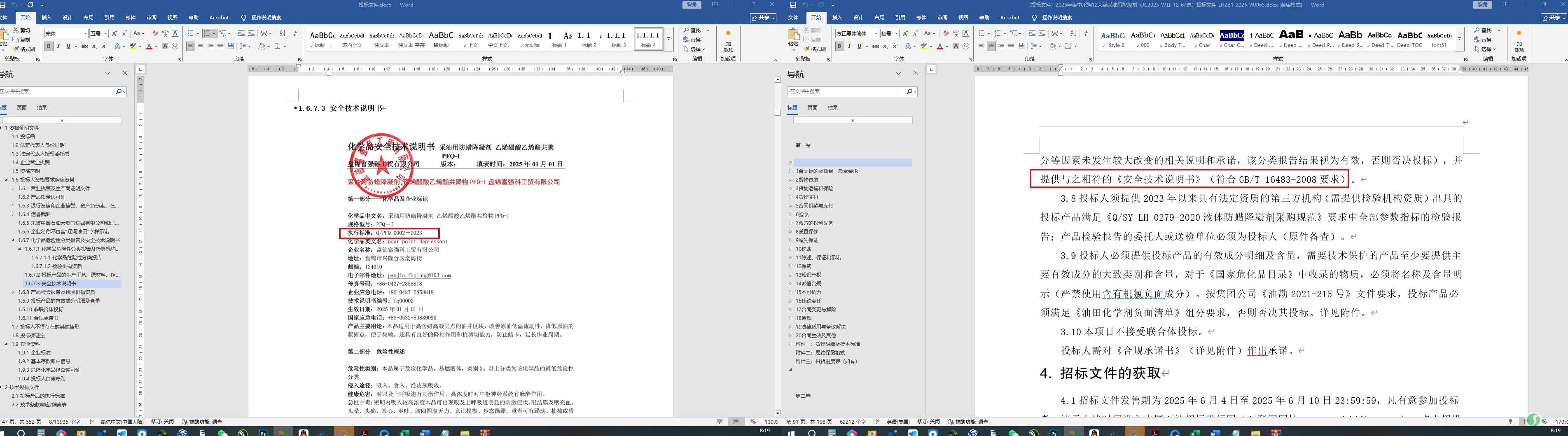Center-align text in left Word window

(x=200, y=46)
